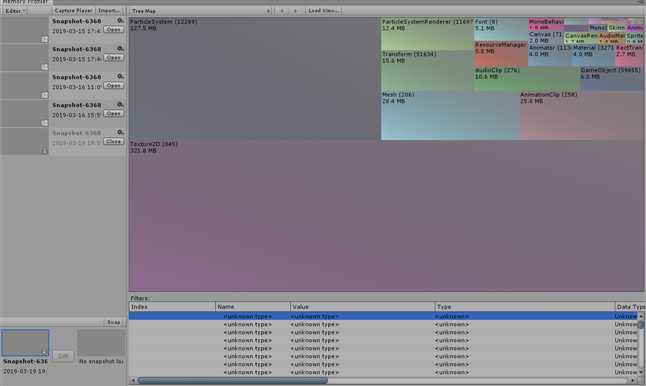Sort table by Index column header
646x386 pixels.
pos(172,307)
